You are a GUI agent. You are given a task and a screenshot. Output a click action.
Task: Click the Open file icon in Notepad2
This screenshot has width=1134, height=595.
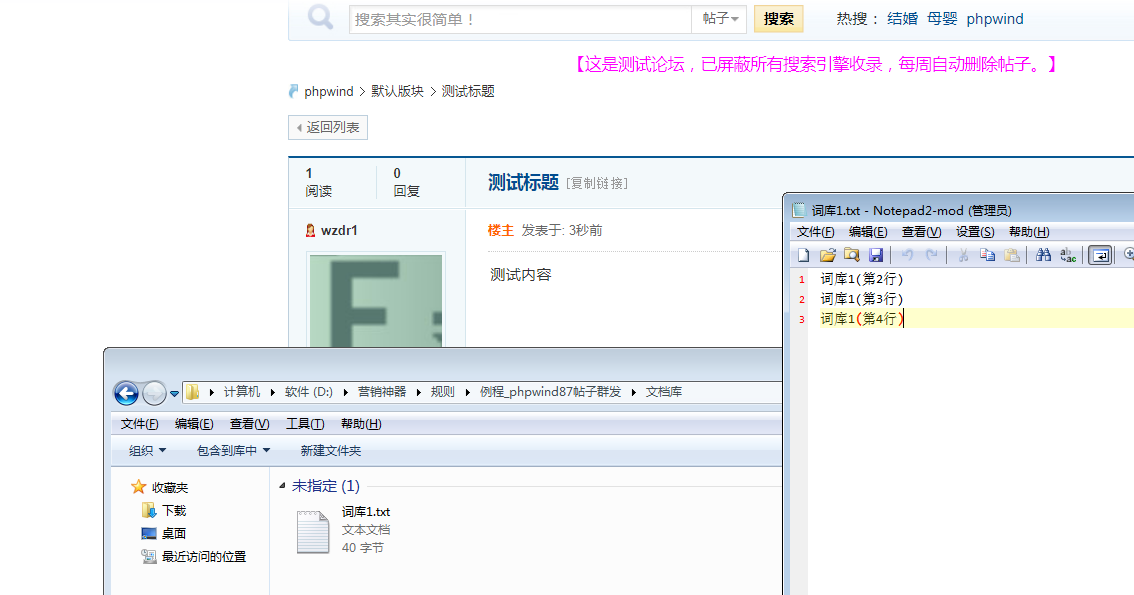pos(828,255)
